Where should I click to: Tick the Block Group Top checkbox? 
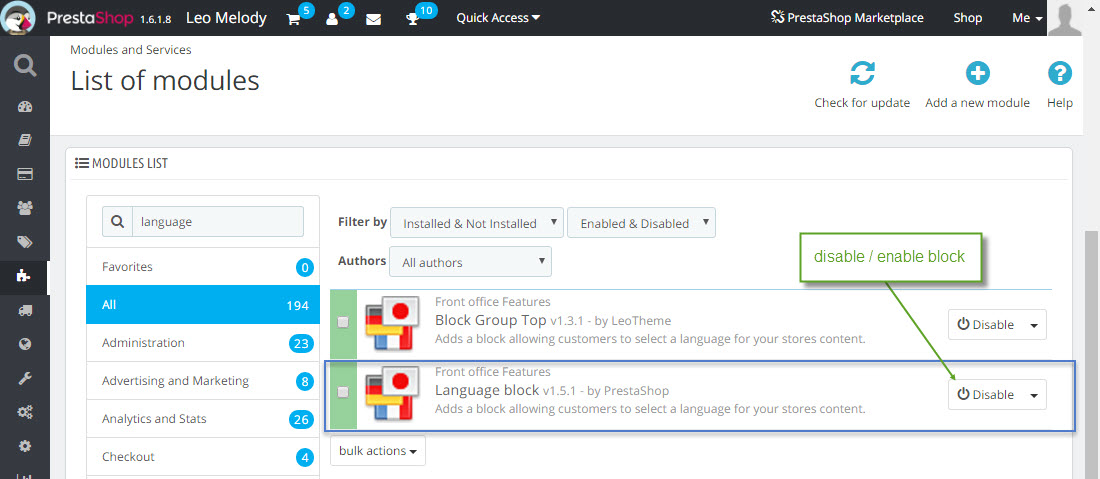click(342, 322)
